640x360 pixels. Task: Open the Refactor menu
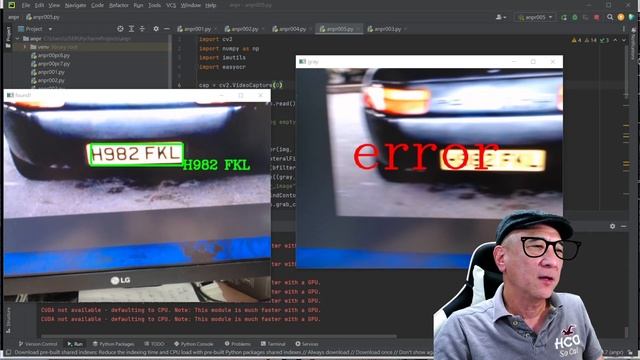(x=119, y=5)
